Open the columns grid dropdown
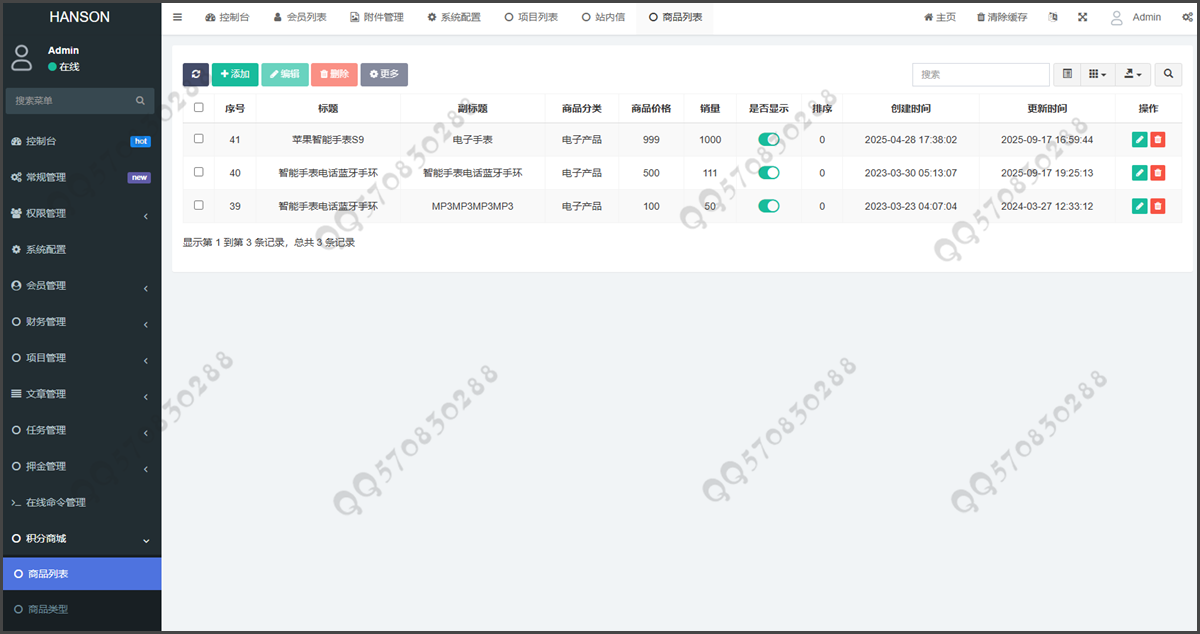 pos(1098,74)
